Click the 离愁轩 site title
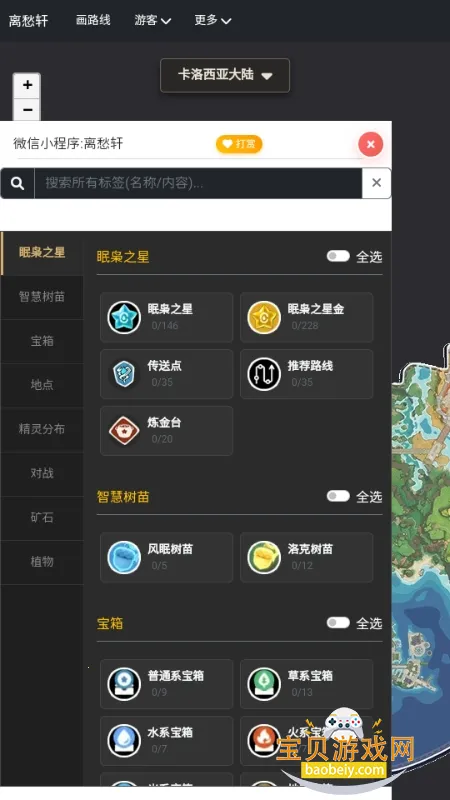Image resolution: width=450 pixels, height=800 pixels. [29, 20]
